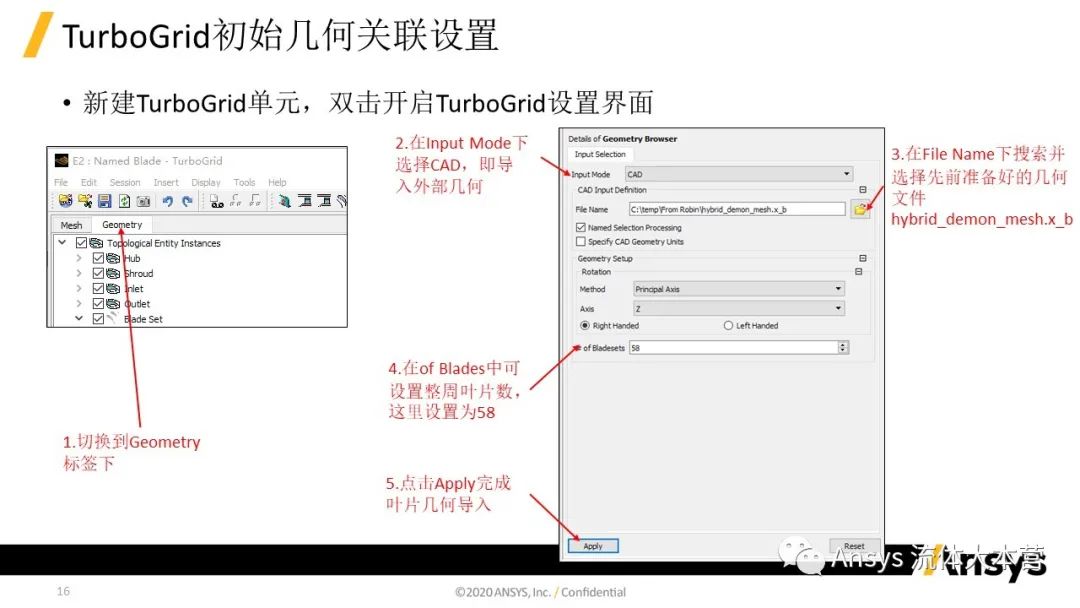Browse for file with yellow folder icon

(x=860, y=209)
